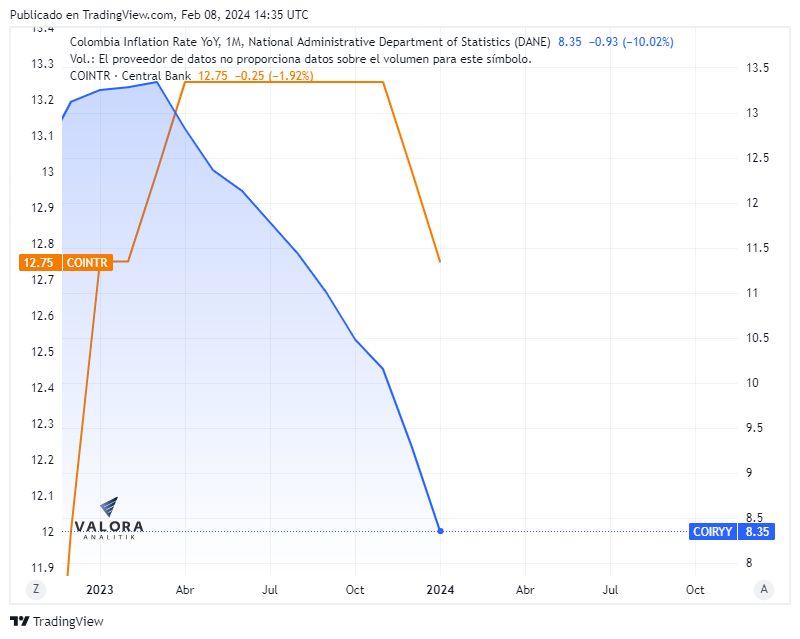
Task: Select the COINTR Central Bank legend entry
Action: click(130, 76)
